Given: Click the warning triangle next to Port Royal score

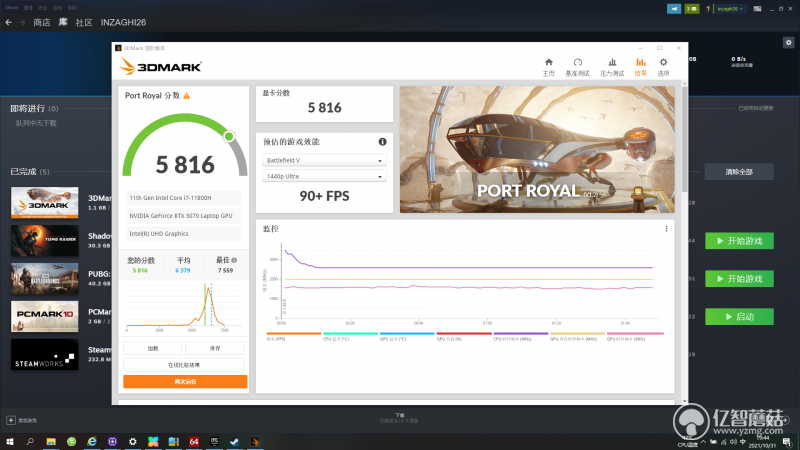Looking at the screenshot, I should click(187, 95).
